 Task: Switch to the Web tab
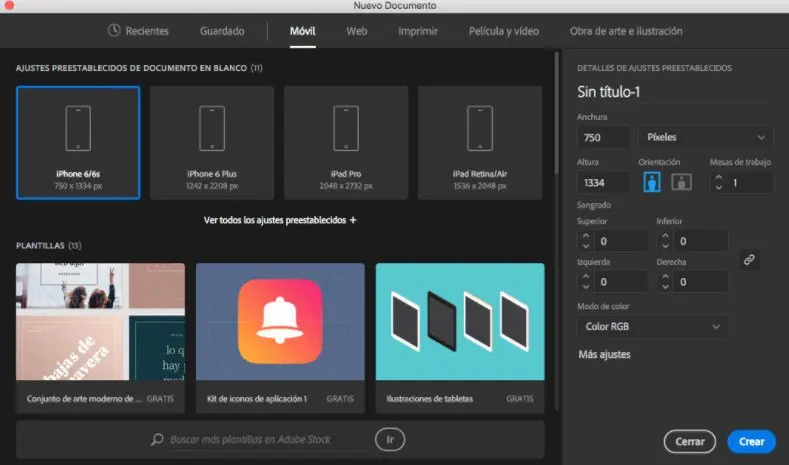(x=357, y=31)
